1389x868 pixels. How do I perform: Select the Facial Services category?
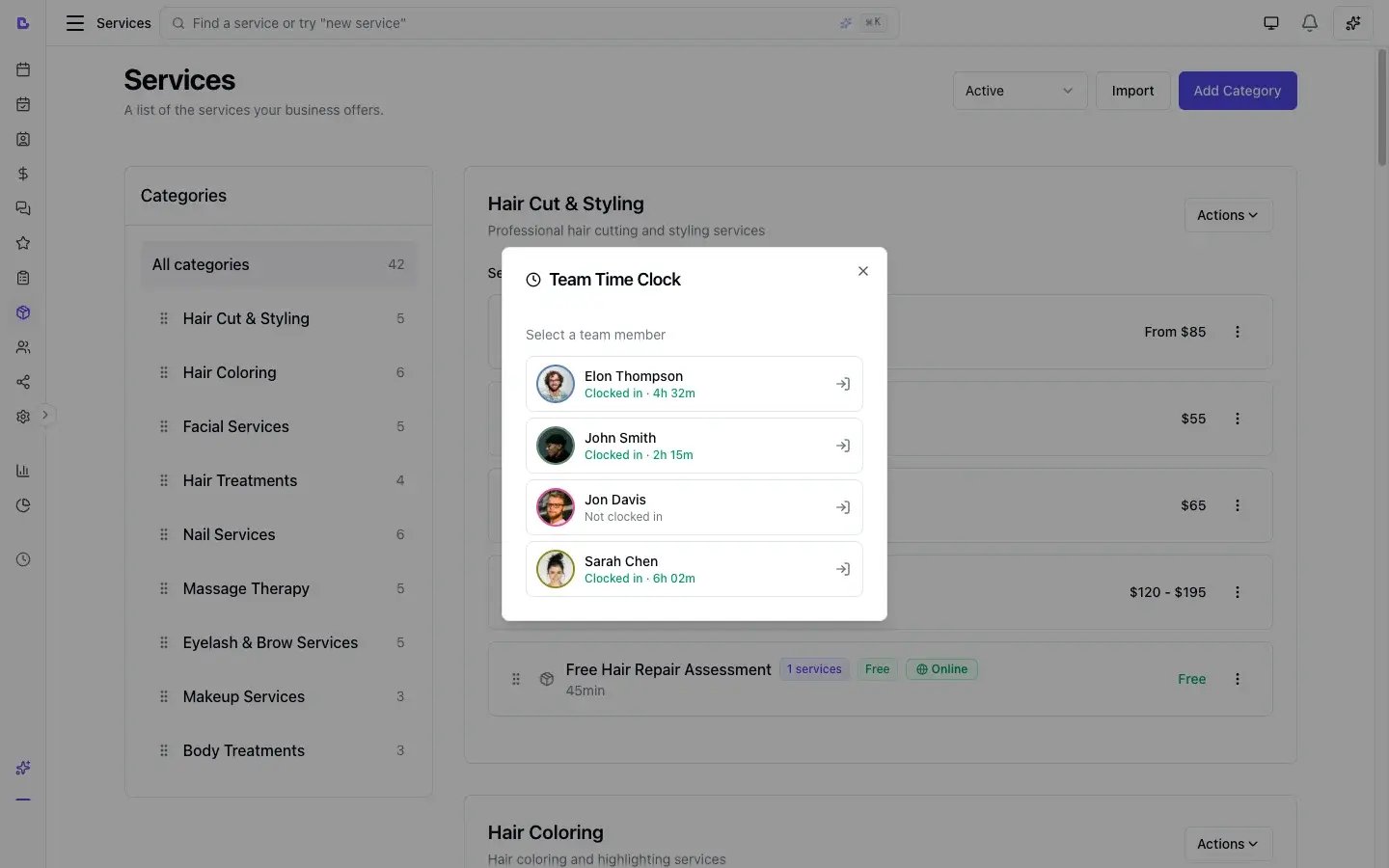[279, 426]
